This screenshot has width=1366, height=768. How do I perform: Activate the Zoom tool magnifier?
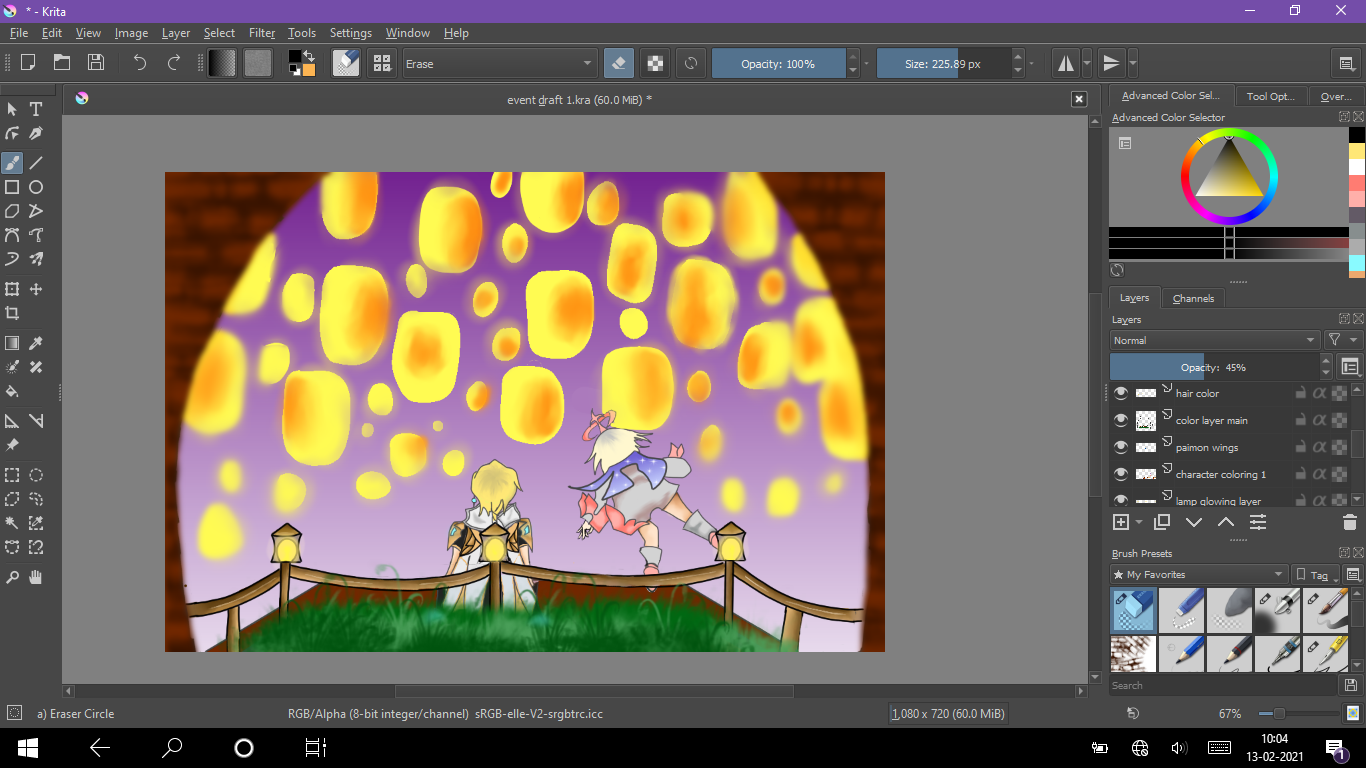pos(12,577)
